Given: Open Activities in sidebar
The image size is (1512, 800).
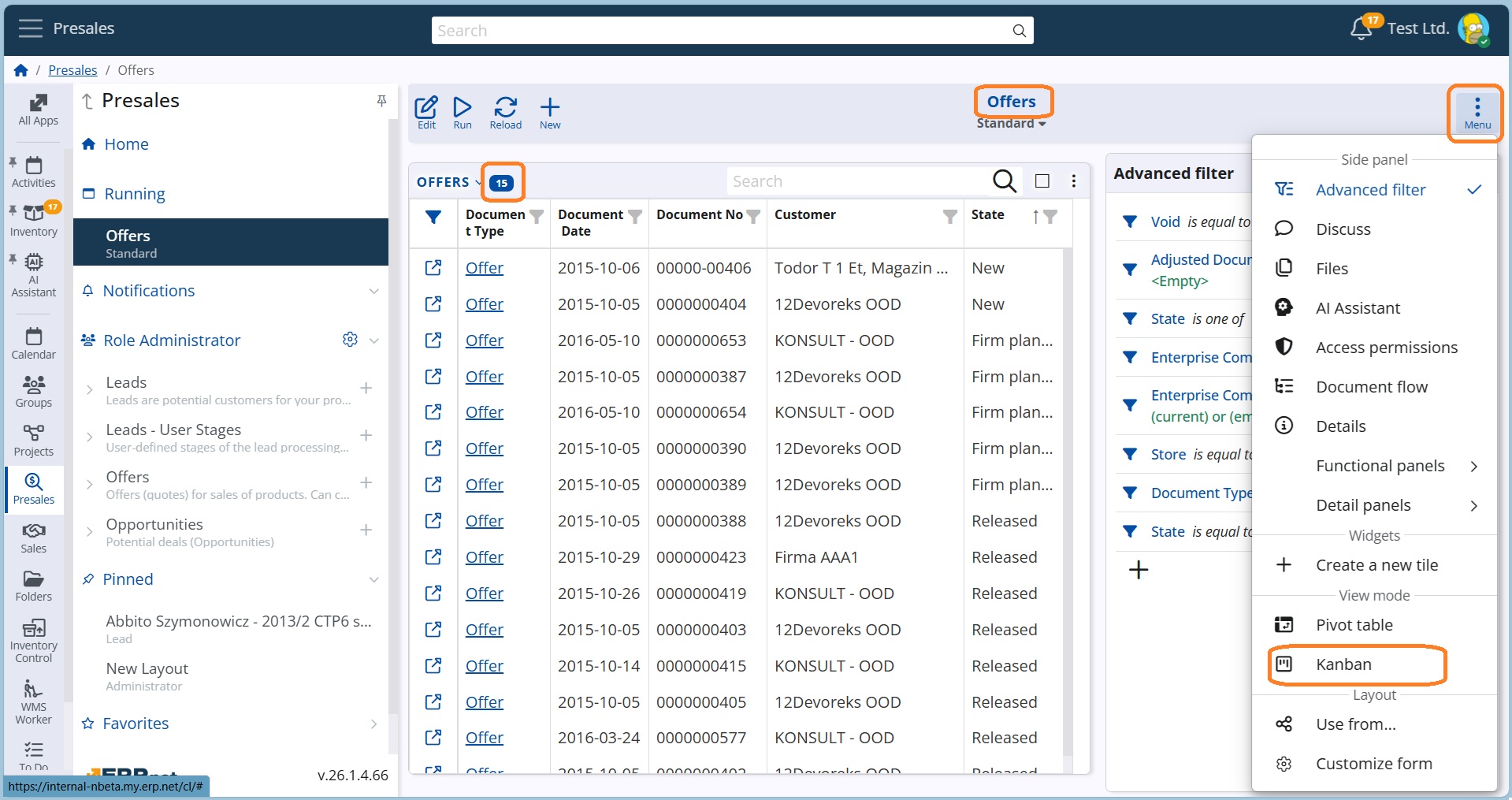Looking at the screenshot, I should coord(34,173).
